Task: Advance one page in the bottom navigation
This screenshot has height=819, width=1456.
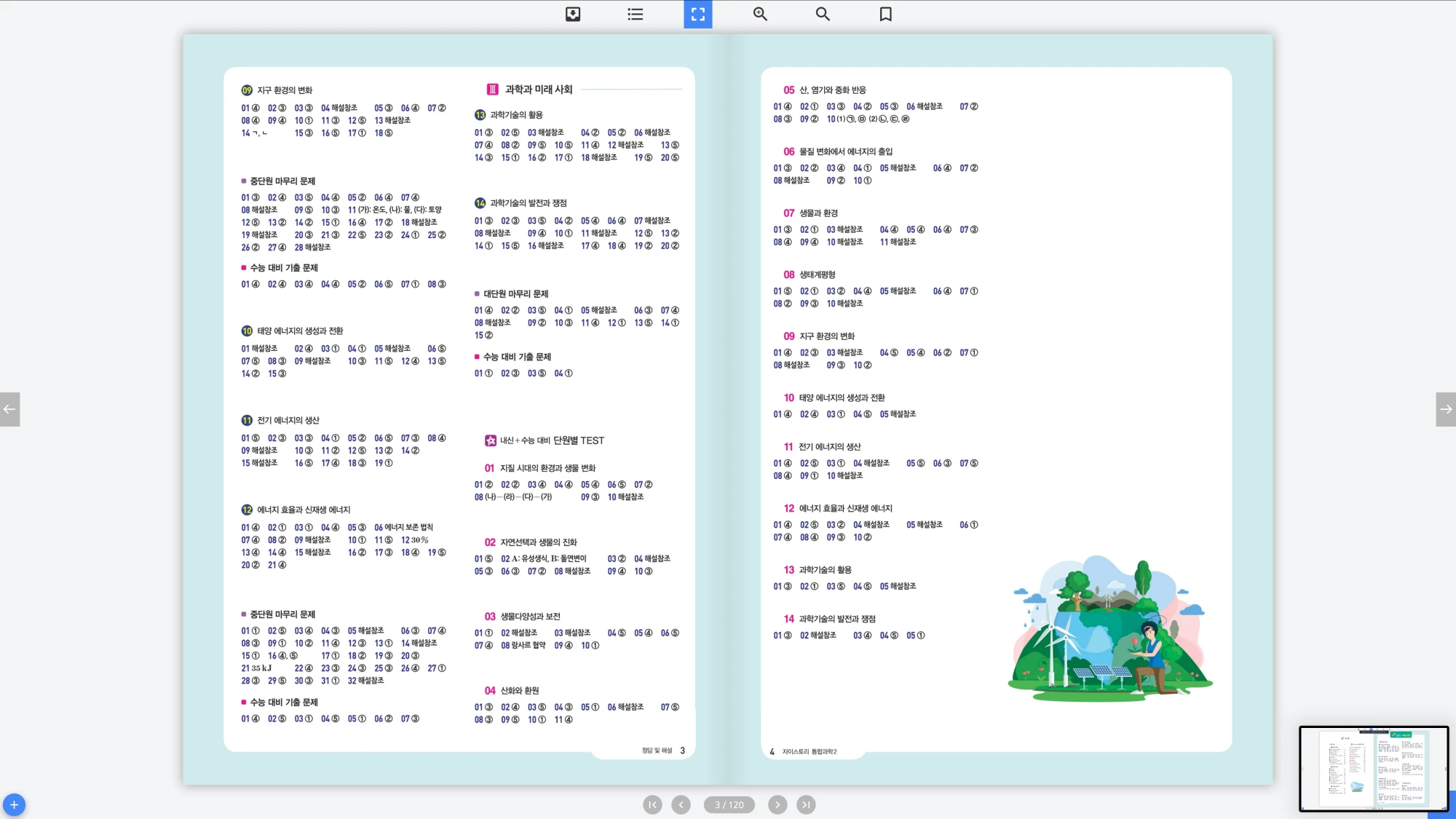Action: point(778,804)
